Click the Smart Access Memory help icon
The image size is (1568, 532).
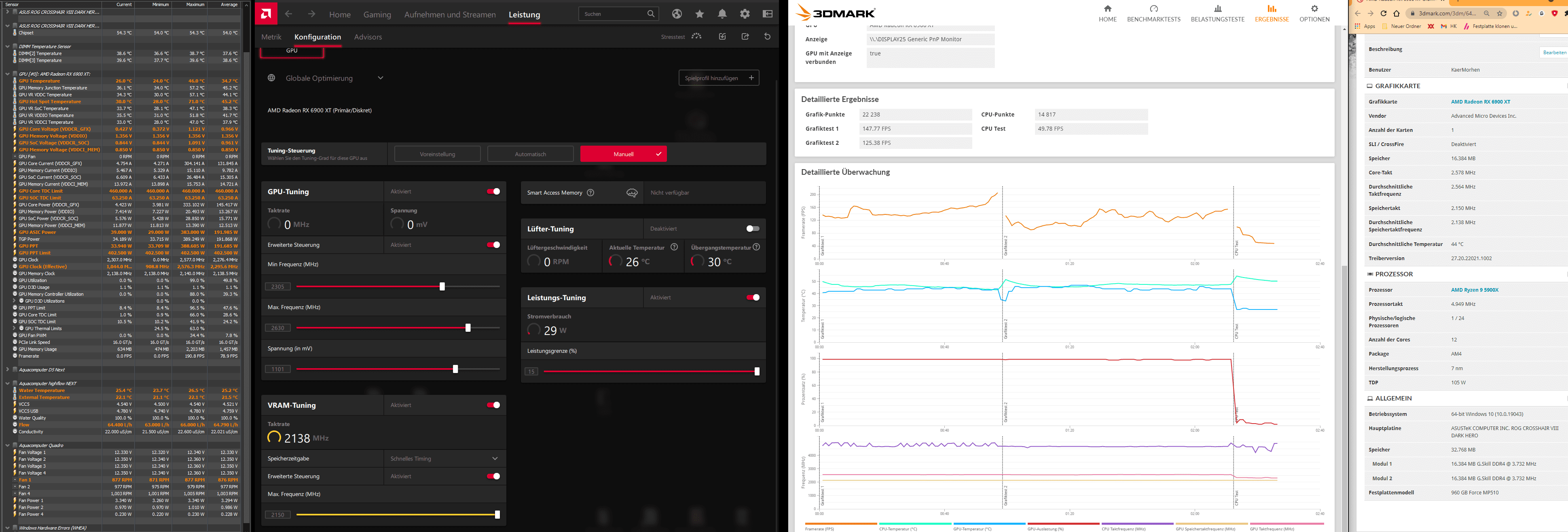point(590,192)
